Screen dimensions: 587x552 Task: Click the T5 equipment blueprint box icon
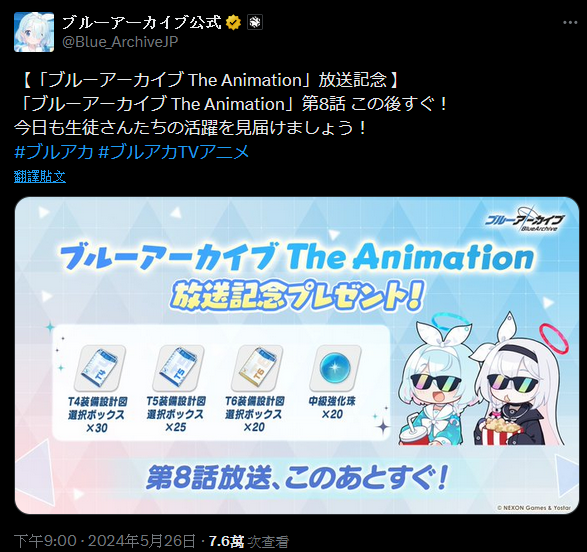click(178, 368)
